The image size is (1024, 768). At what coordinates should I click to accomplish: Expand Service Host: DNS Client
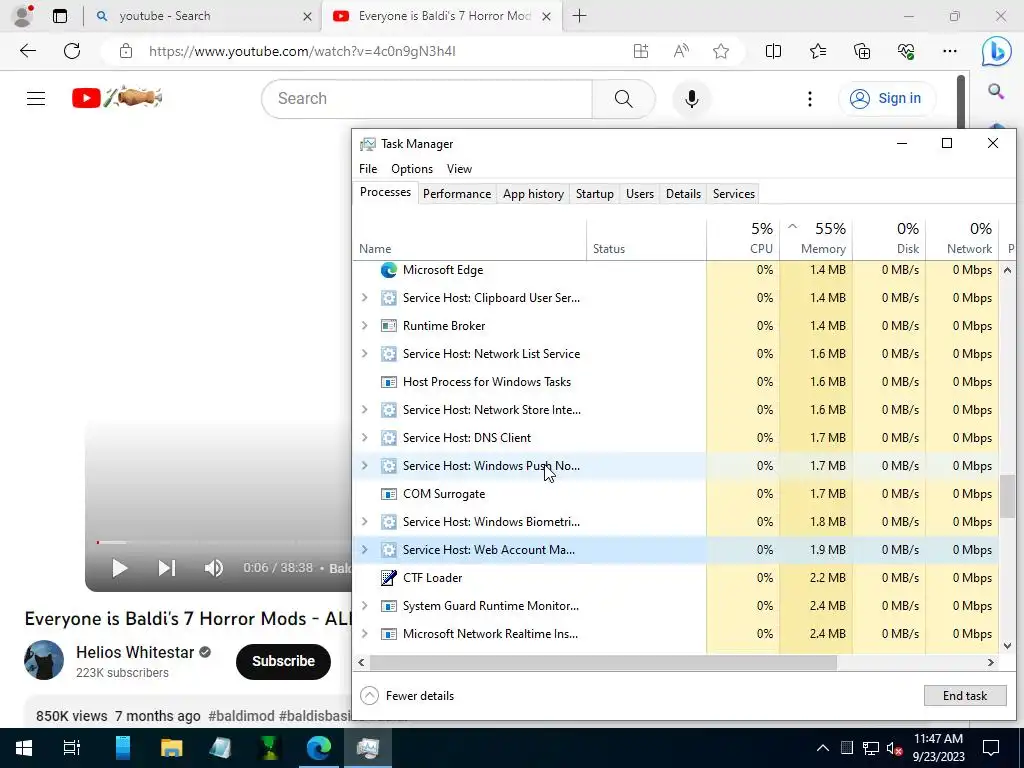(364, 438)
